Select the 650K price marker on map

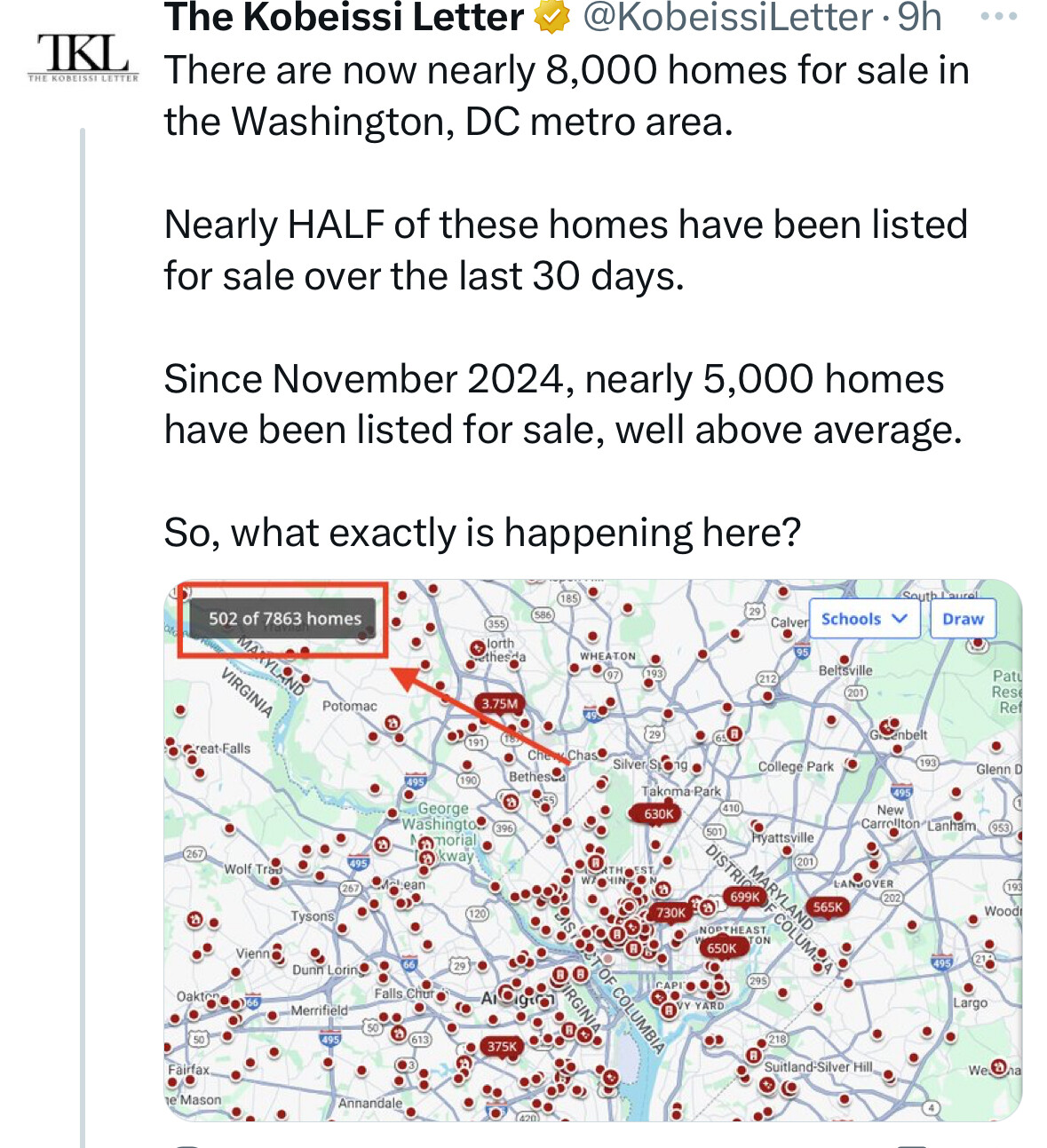coord(721,947)
